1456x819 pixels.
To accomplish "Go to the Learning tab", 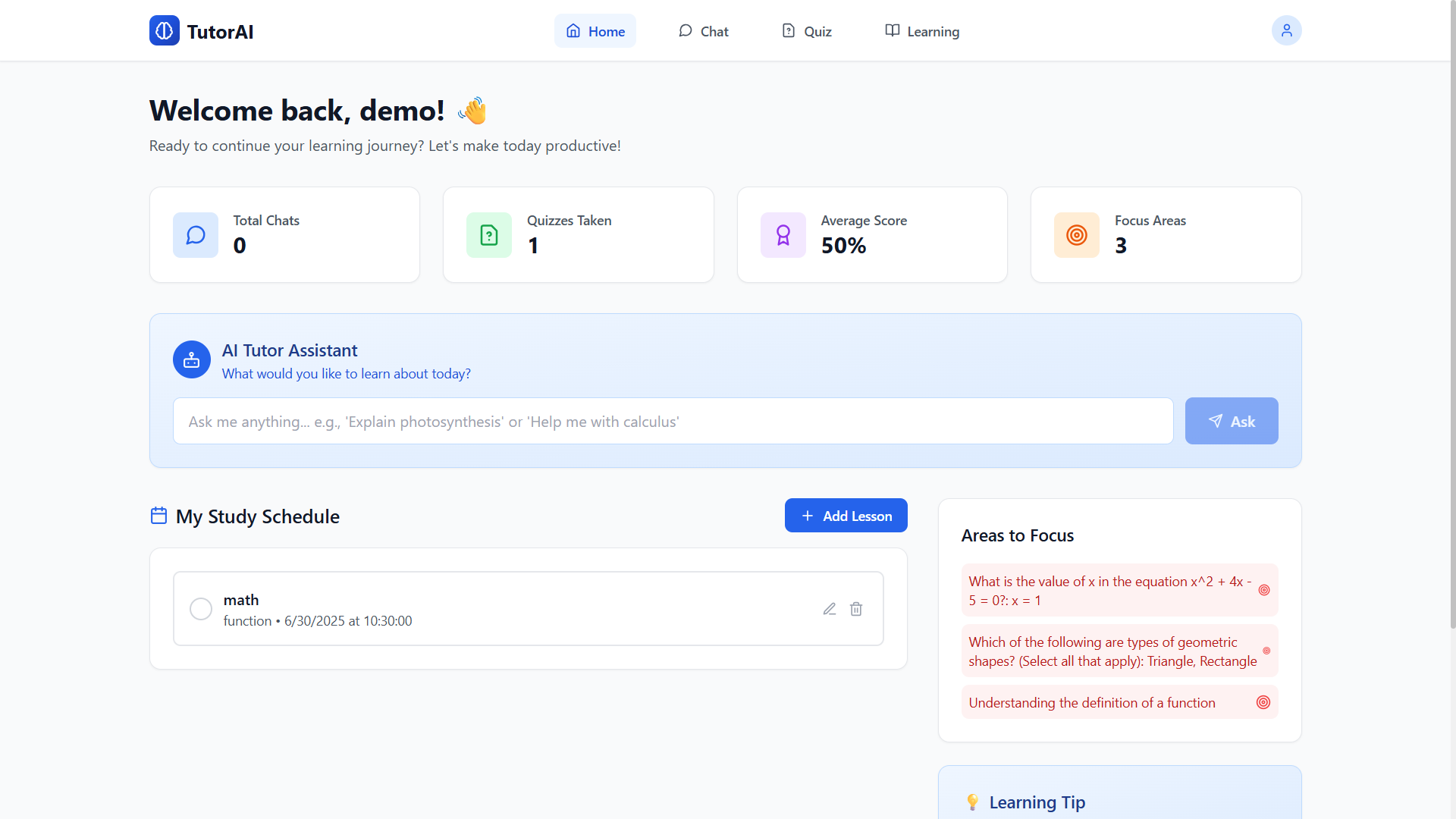I will [x=922, y=31].
